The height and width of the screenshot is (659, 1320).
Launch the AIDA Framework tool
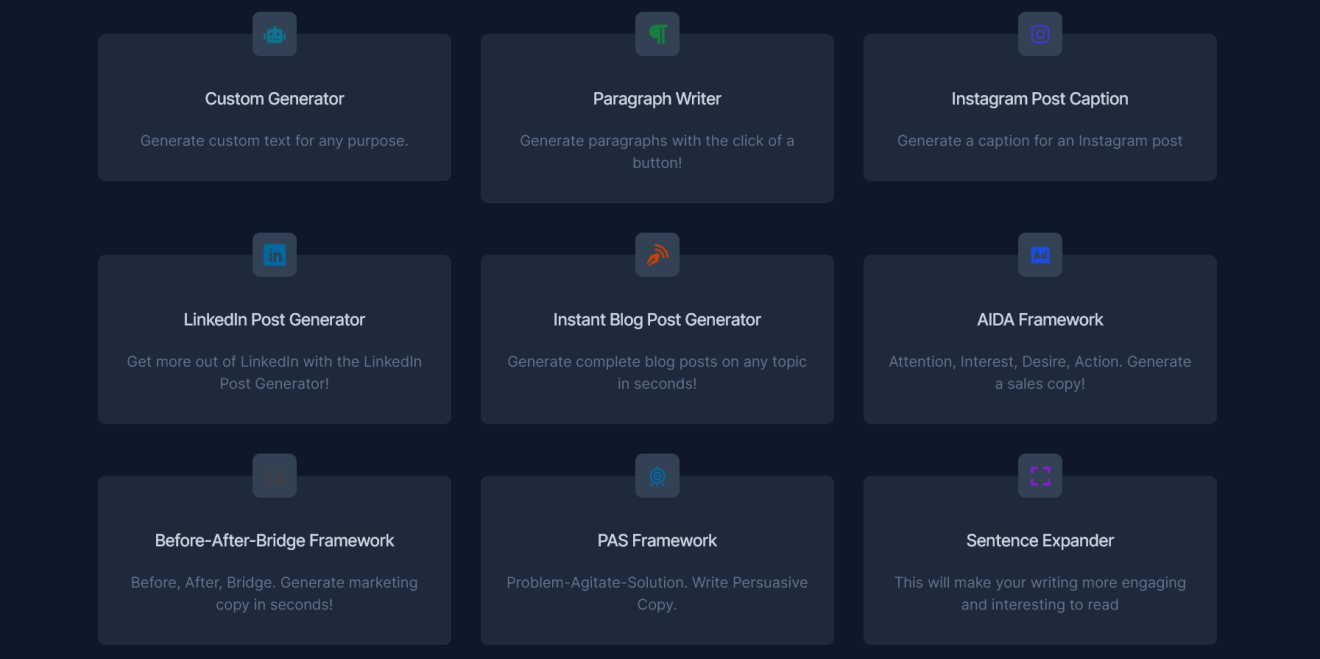(1040, 338)
